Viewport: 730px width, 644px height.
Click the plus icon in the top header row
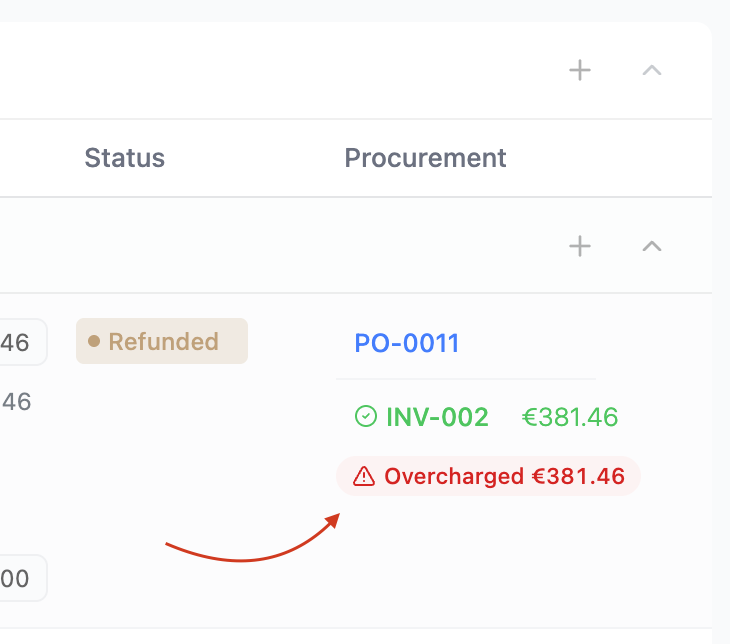coord(580,70)
